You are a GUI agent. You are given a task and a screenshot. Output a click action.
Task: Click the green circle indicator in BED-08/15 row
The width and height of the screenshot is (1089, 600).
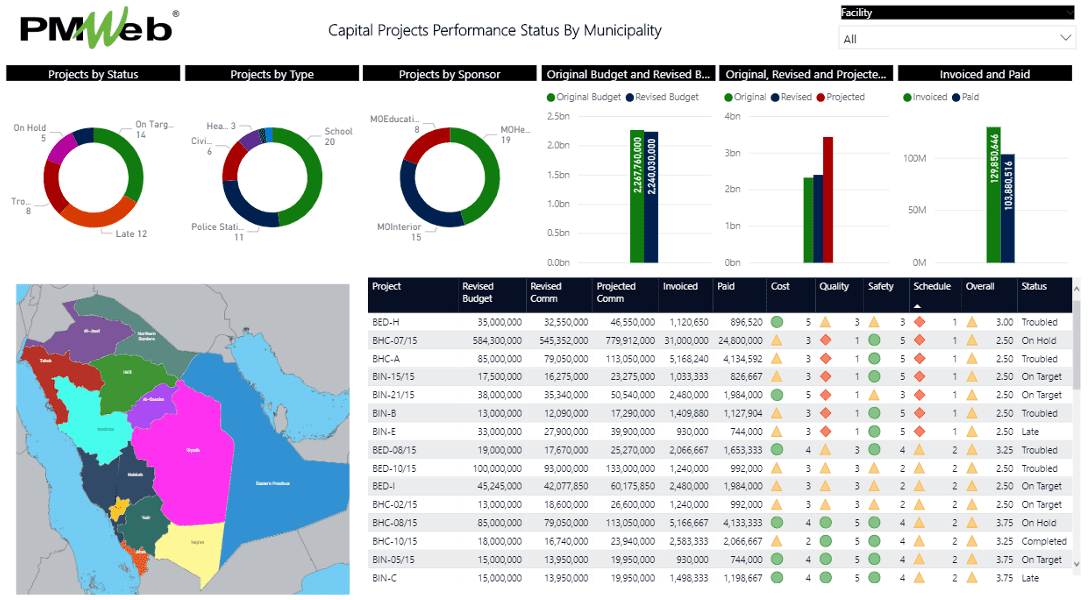click(x=778, y=449)
